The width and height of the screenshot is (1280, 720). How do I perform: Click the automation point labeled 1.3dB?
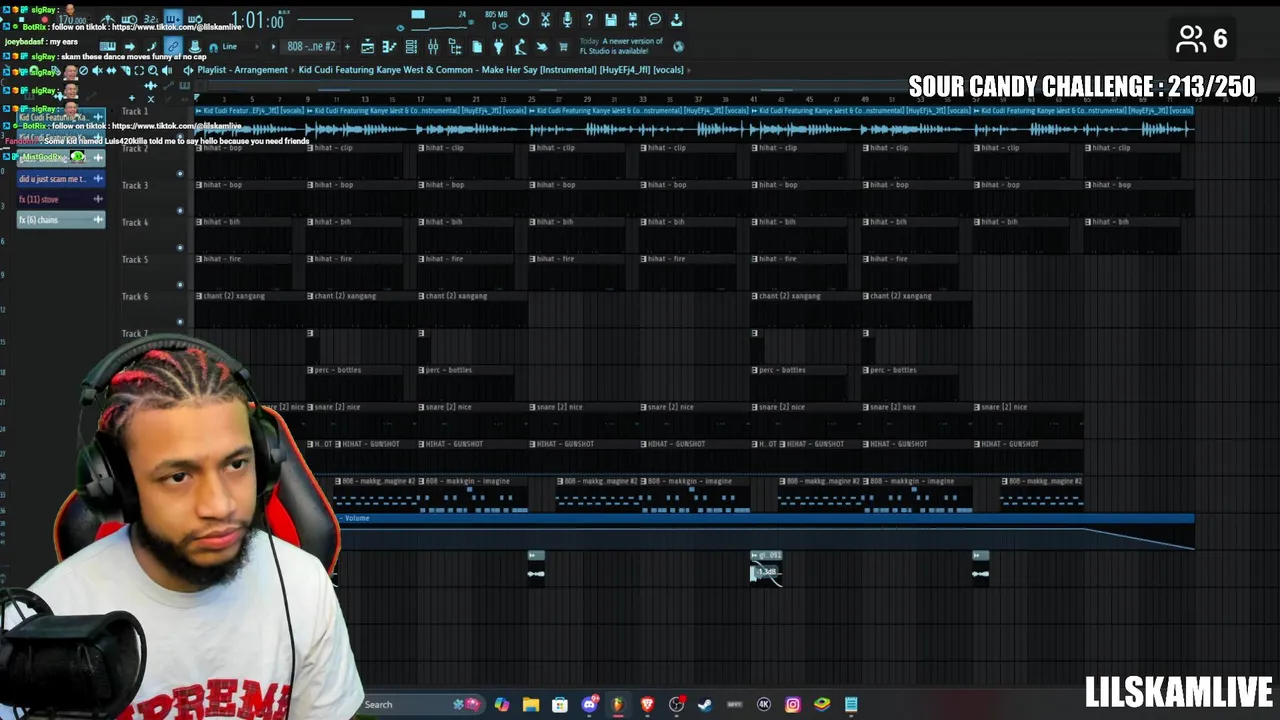[765, 572]
